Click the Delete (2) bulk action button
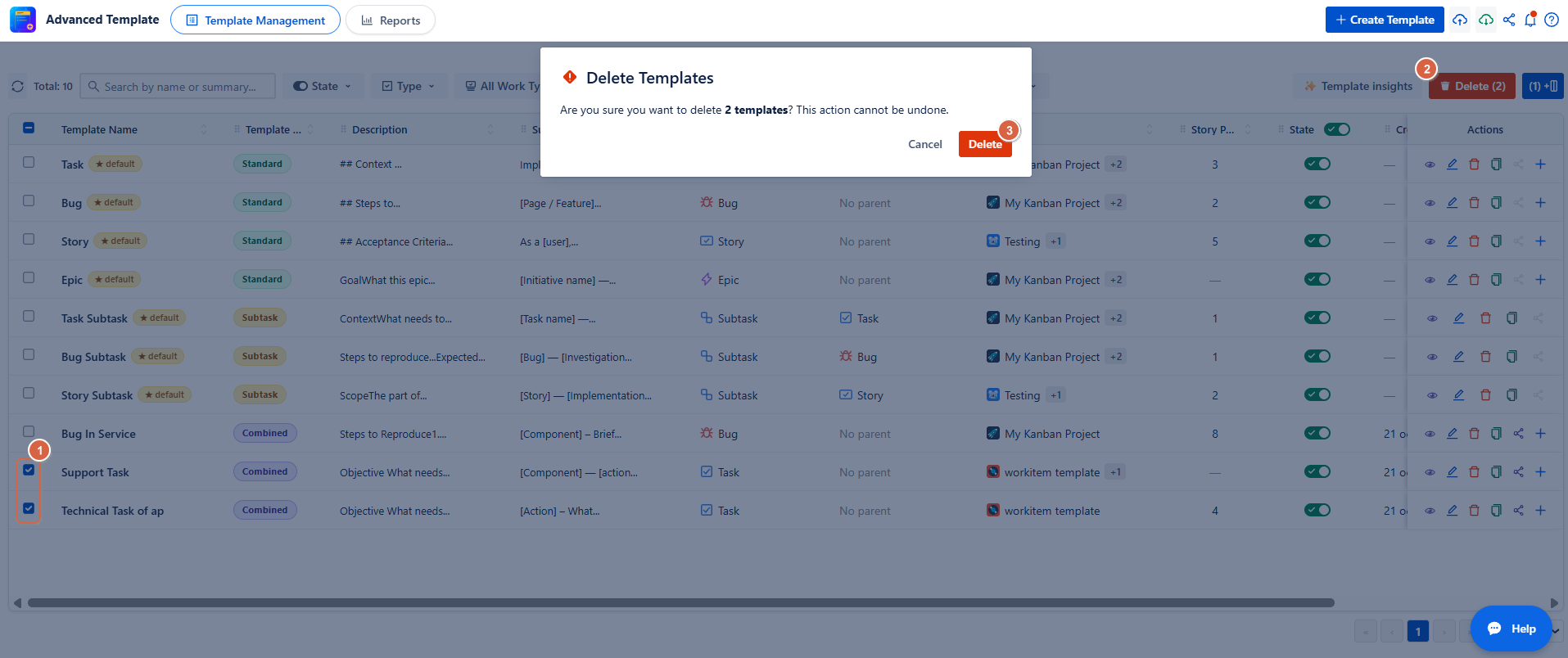 coord(1472,86)
